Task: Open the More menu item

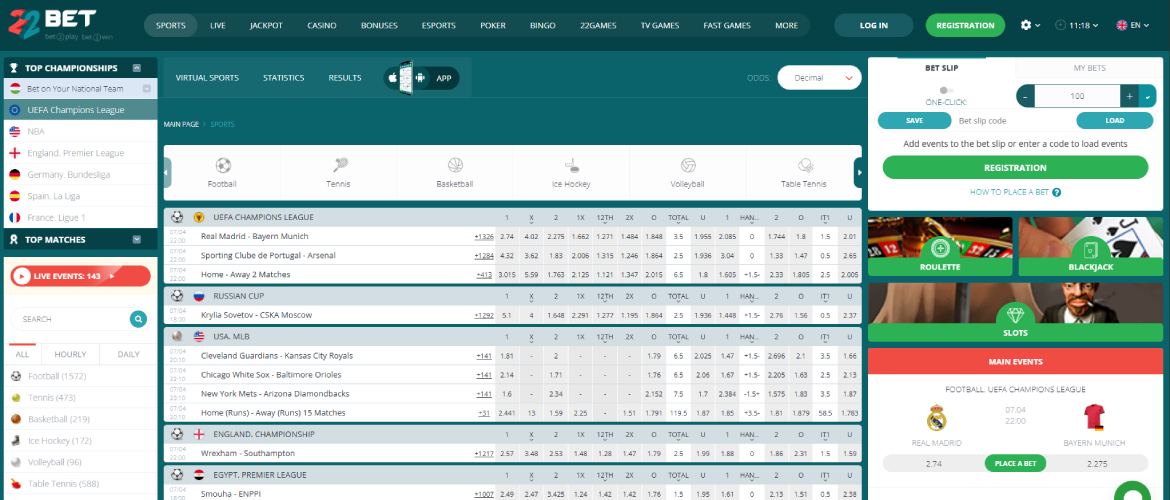Action: (x=786, y=25)
